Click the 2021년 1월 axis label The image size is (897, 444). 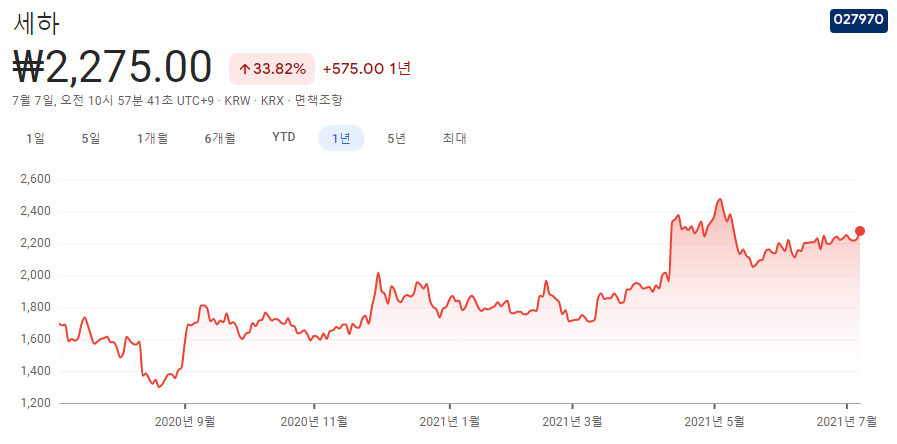450,422
